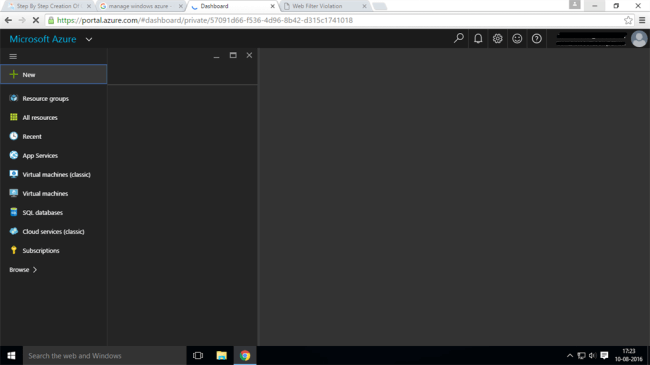Click the Resource groups icon
The height and width of the screenshot is (365, 650).
coord(14,98)
